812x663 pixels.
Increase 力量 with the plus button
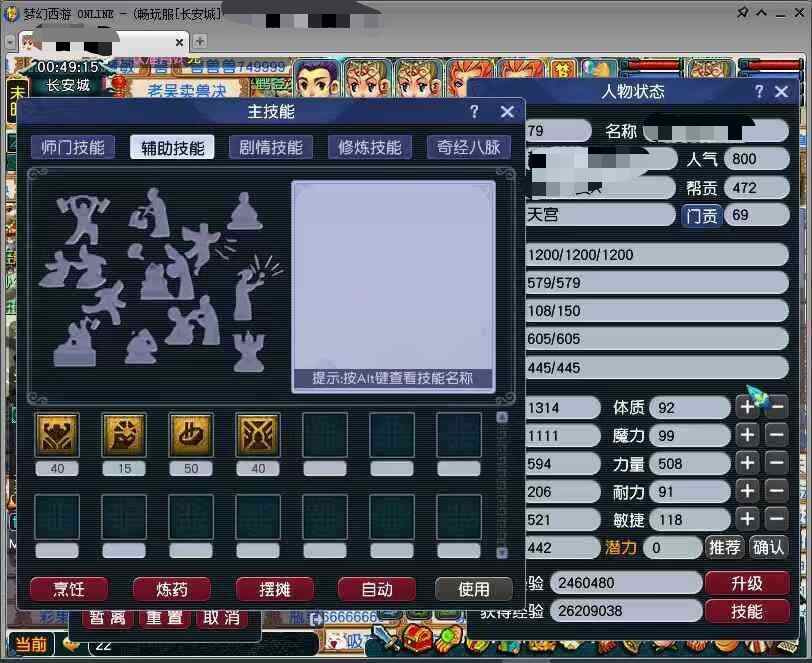(x=747, y=463)
